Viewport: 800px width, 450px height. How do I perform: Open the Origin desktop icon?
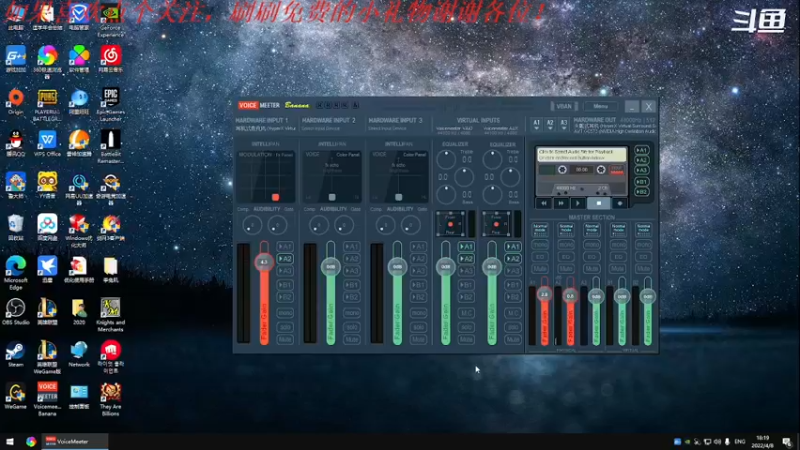(16, 102)
